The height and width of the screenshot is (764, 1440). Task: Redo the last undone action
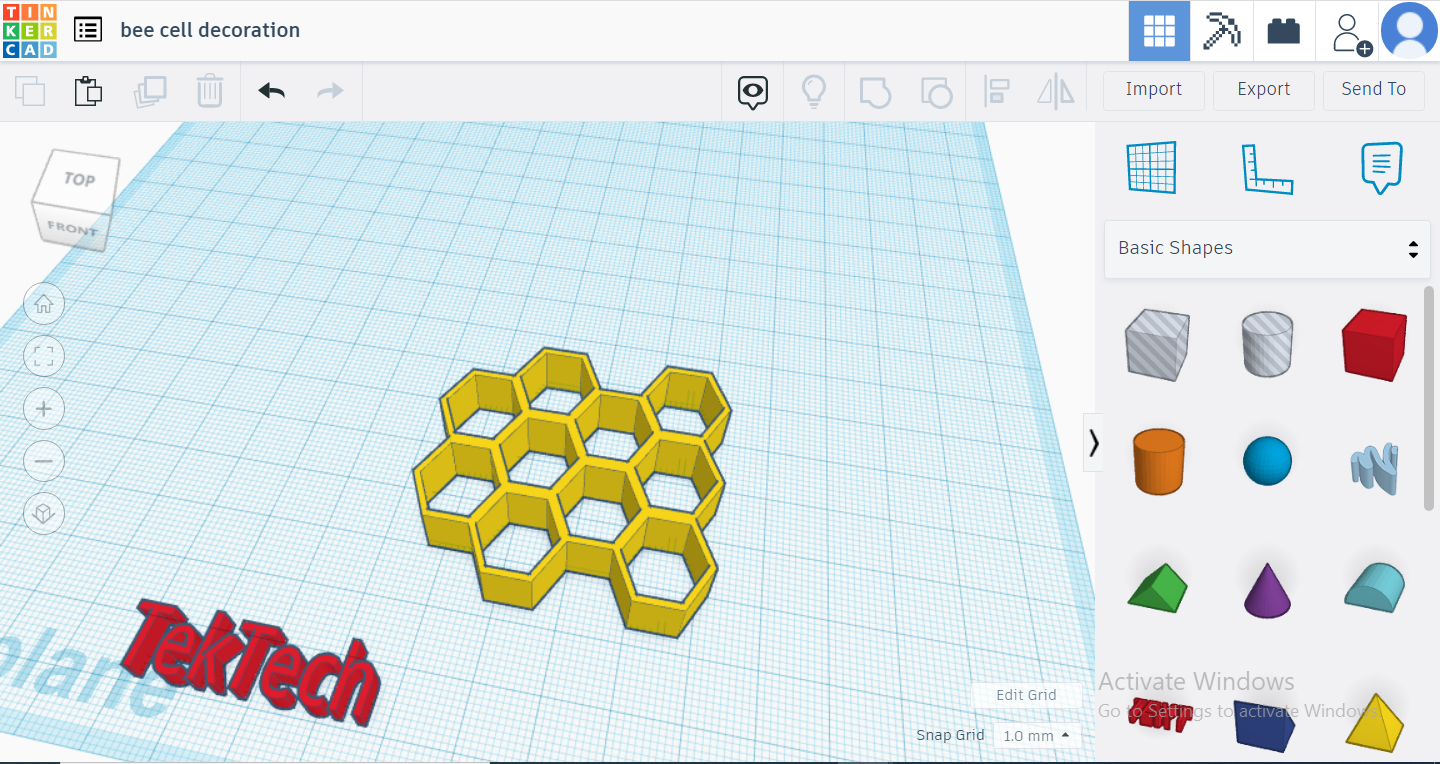tap(330, 91)
